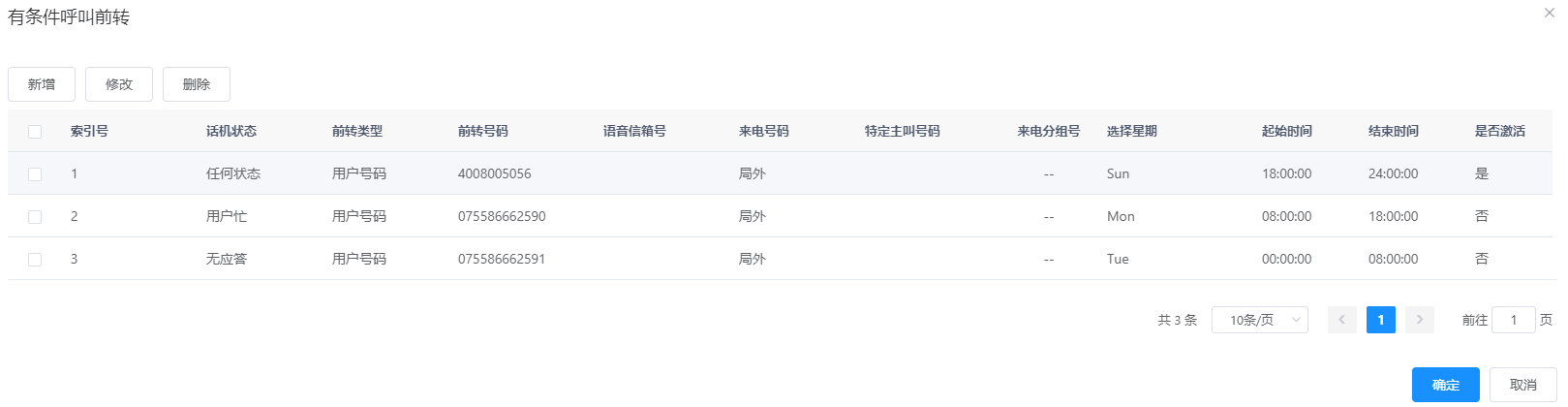Confirm with the 确定 button
This screenshot has width=1568, height=407.
[1445, 385]
